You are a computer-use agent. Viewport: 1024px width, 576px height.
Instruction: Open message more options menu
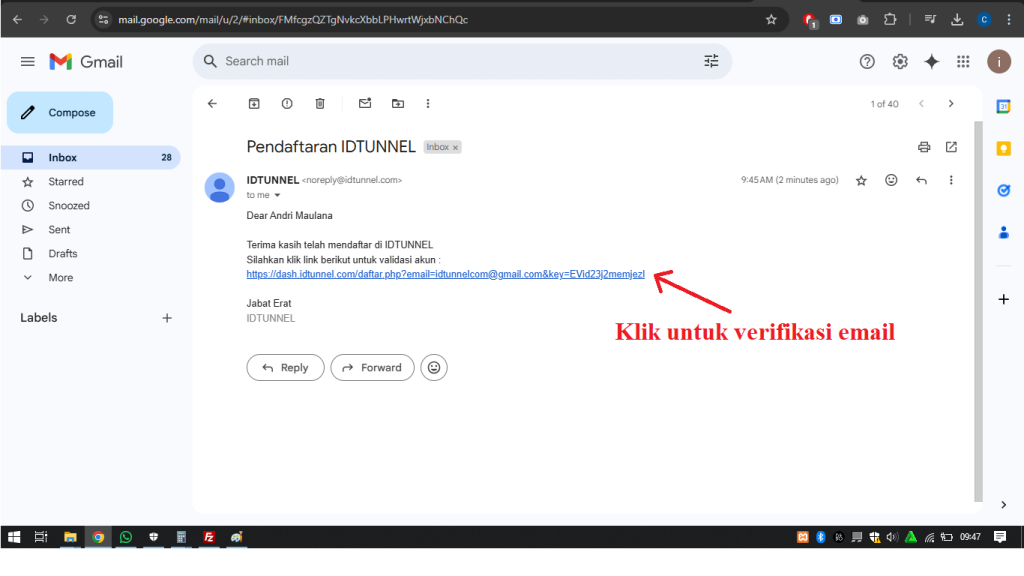pyautogui.click(x=951, y=180)
